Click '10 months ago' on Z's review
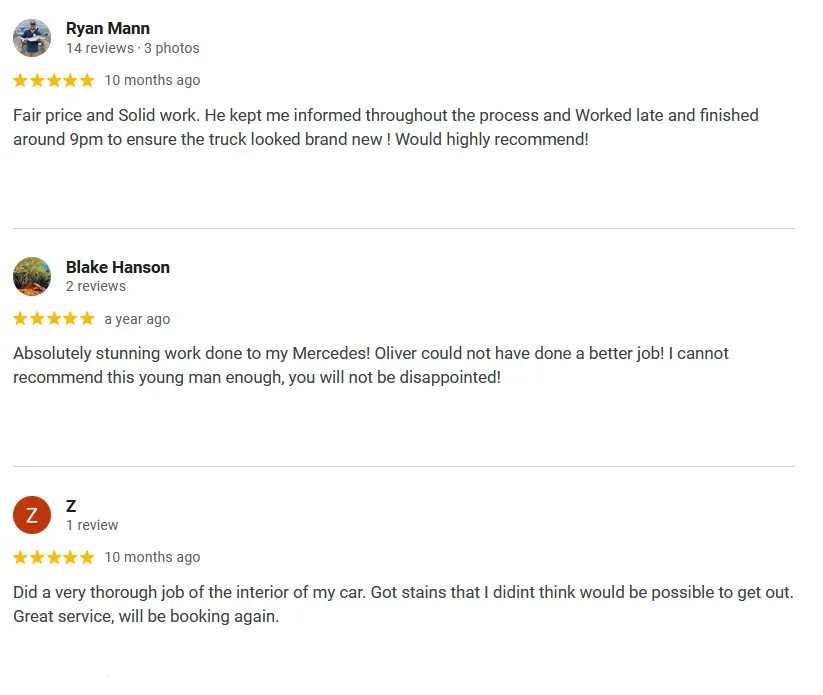 tap(152, 557)
